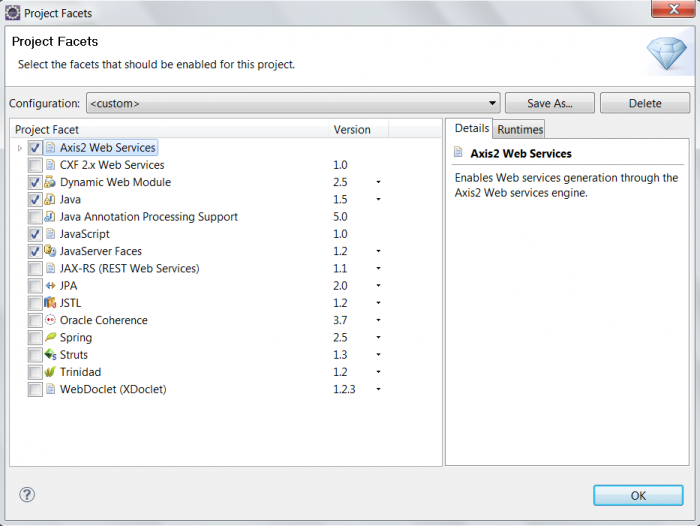
Task: Disable the JavaServer Faces checkbox
Action: pos(35,251)
